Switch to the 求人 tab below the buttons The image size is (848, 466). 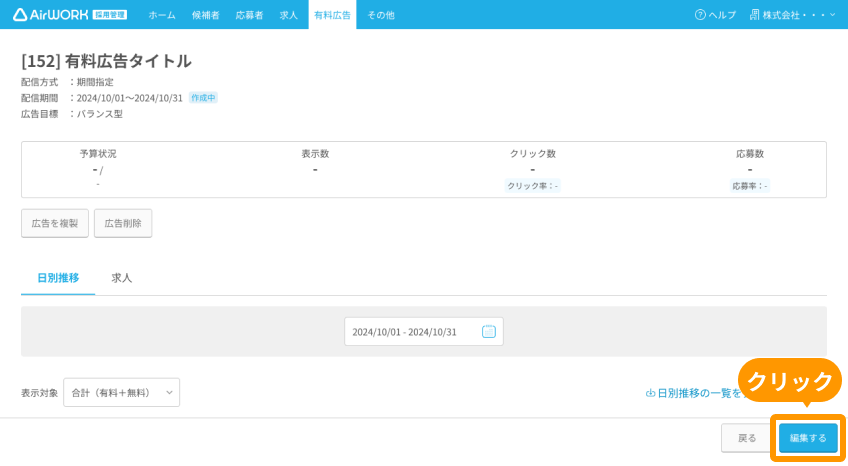click(122, 278)
